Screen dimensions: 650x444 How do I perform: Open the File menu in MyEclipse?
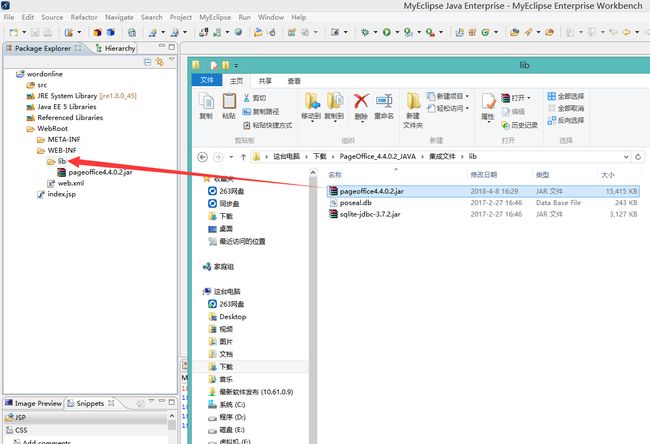pyautogui.click(x=9, y=17)
